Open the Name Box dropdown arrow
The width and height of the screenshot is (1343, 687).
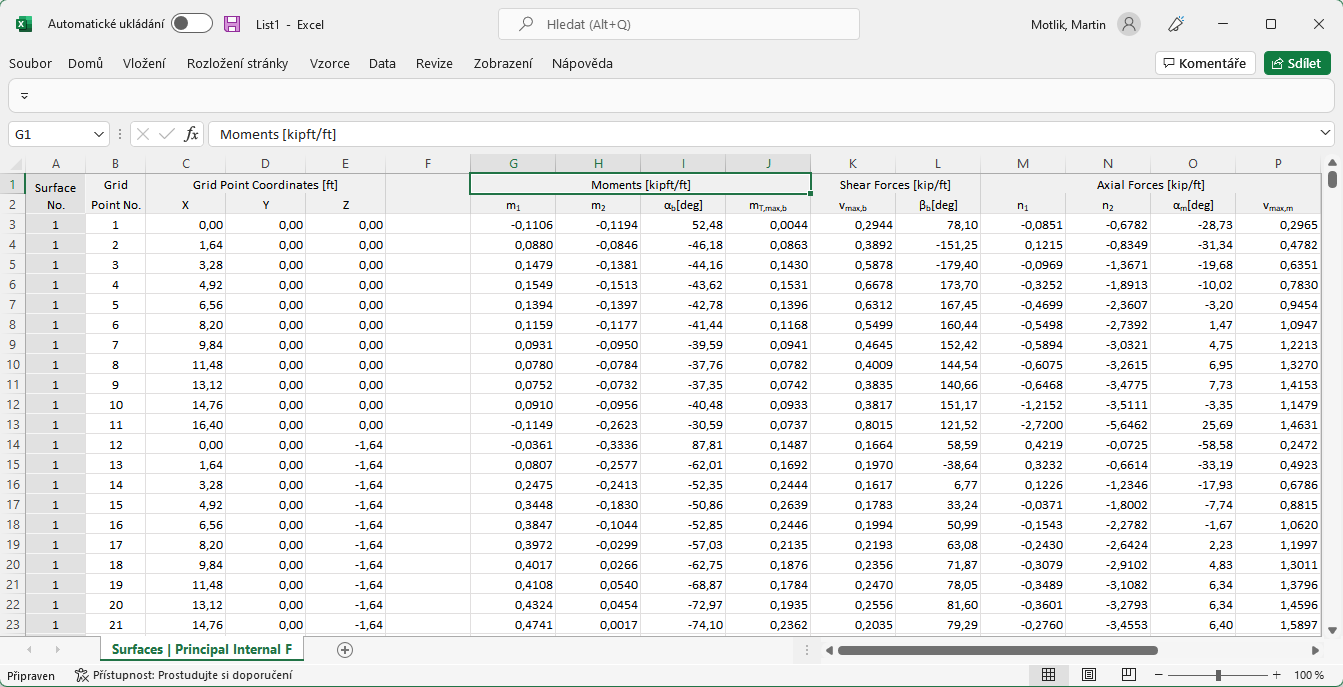97,133
